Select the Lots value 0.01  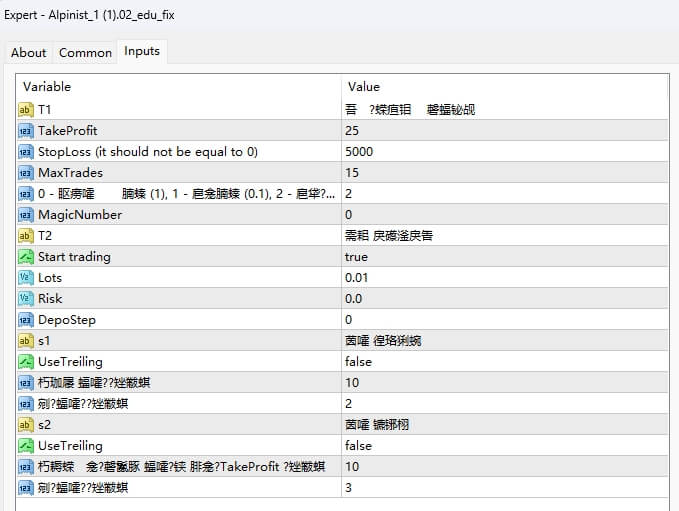(x=356, y=278)
